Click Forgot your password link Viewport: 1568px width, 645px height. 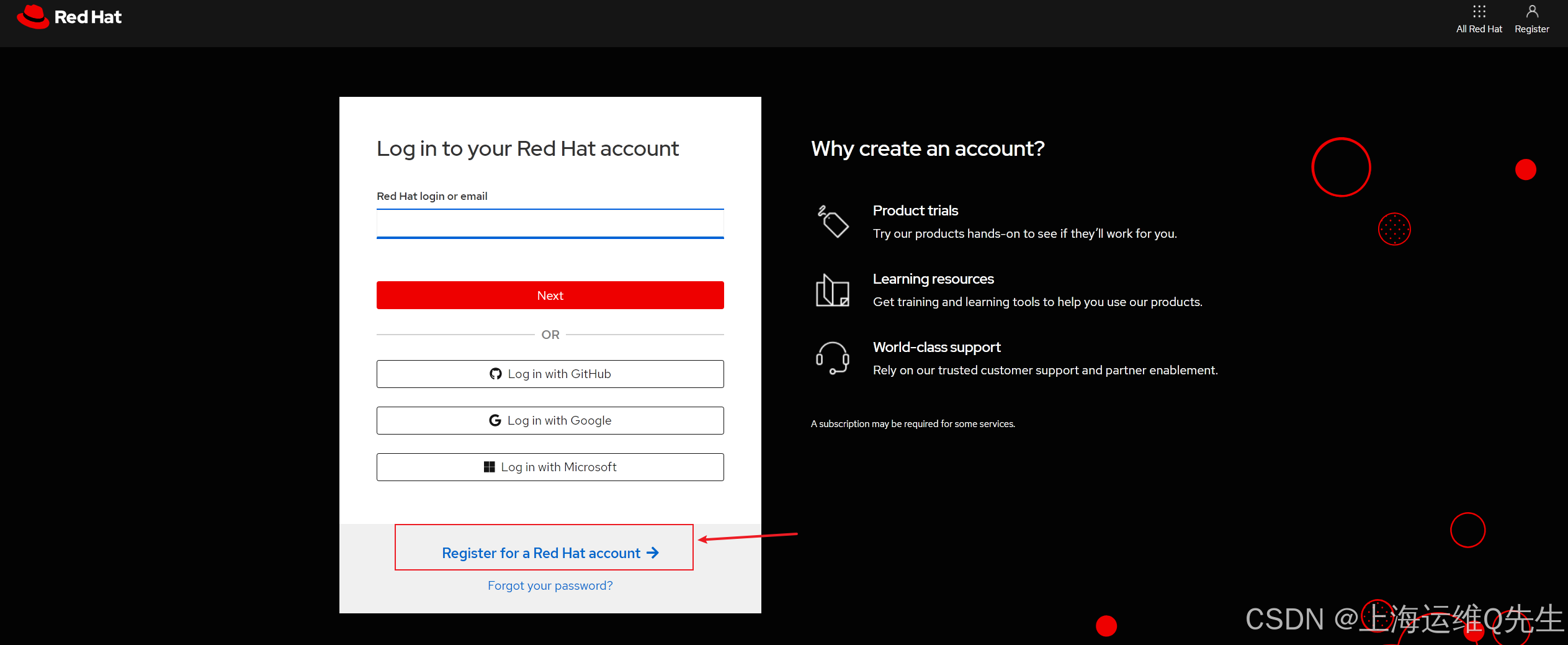click(550, 585)
